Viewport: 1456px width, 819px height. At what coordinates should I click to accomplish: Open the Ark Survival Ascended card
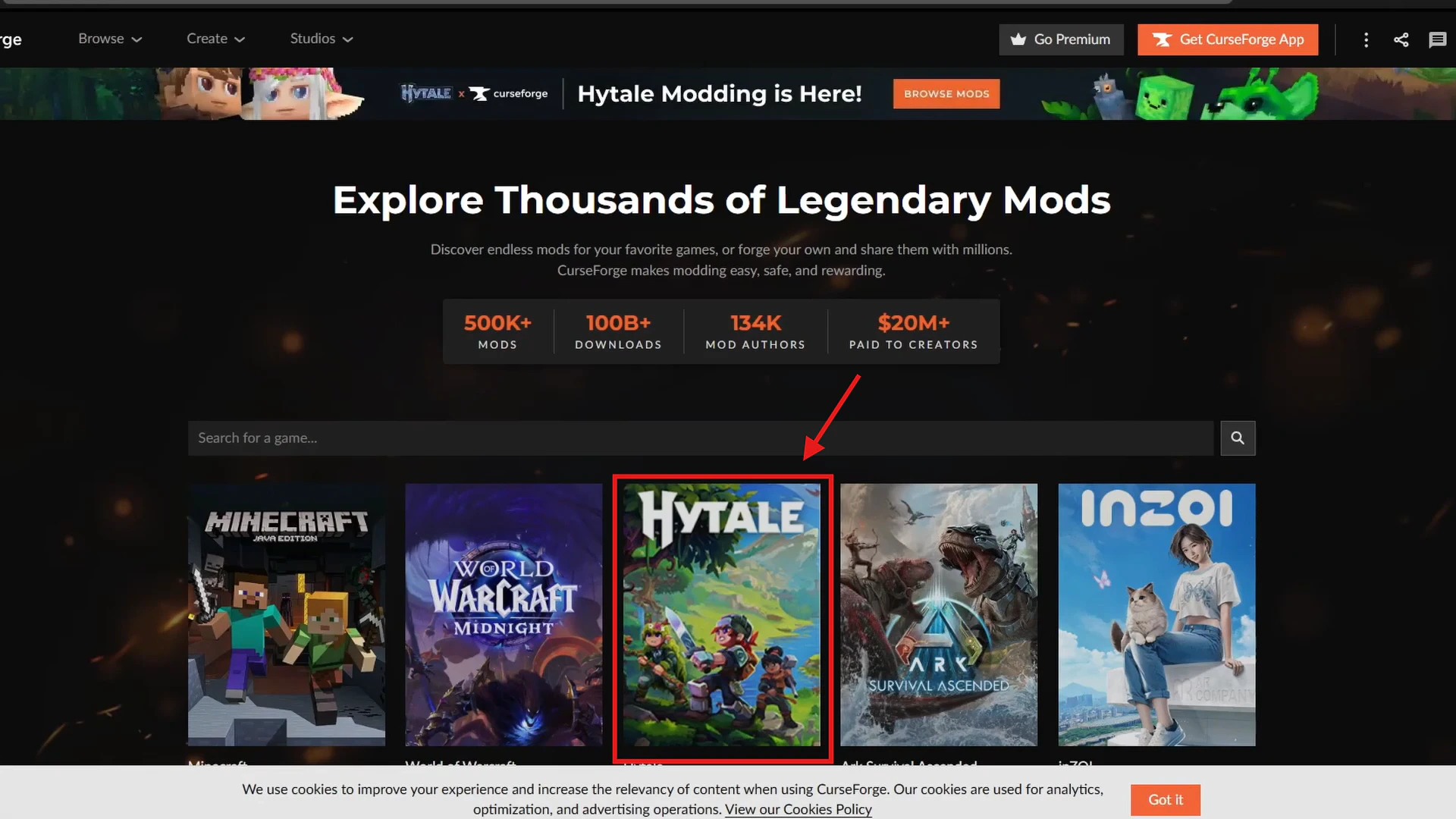939,615
